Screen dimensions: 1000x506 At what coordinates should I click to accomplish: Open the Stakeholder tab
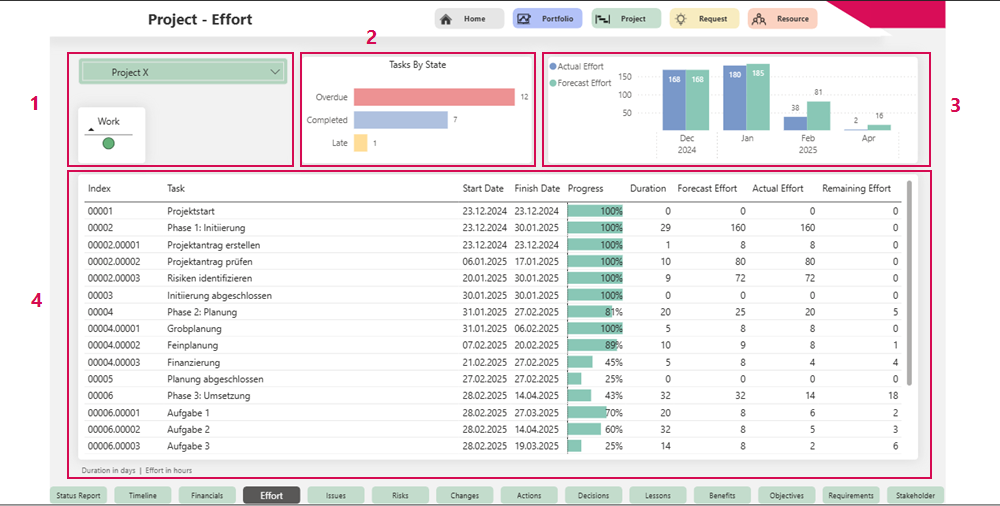tap(915, 495)
